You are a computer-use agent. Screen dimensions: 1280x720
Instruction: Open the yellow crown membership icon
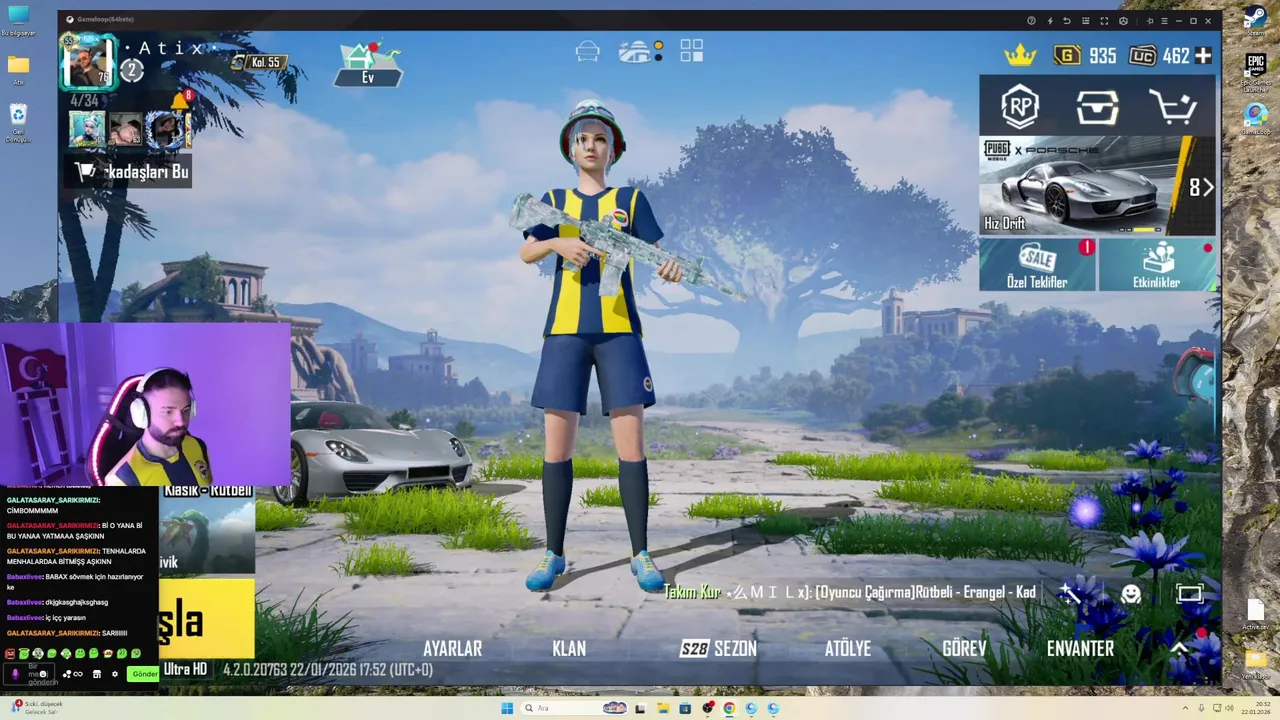tap(1020, 56)
